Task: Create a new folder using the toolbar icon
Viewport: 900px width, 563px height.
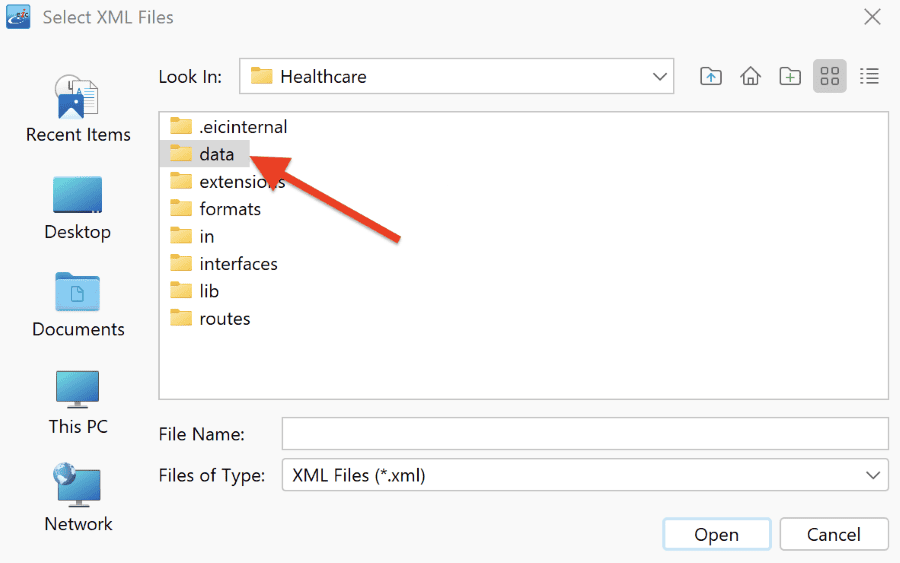Action: pos(790,76)
